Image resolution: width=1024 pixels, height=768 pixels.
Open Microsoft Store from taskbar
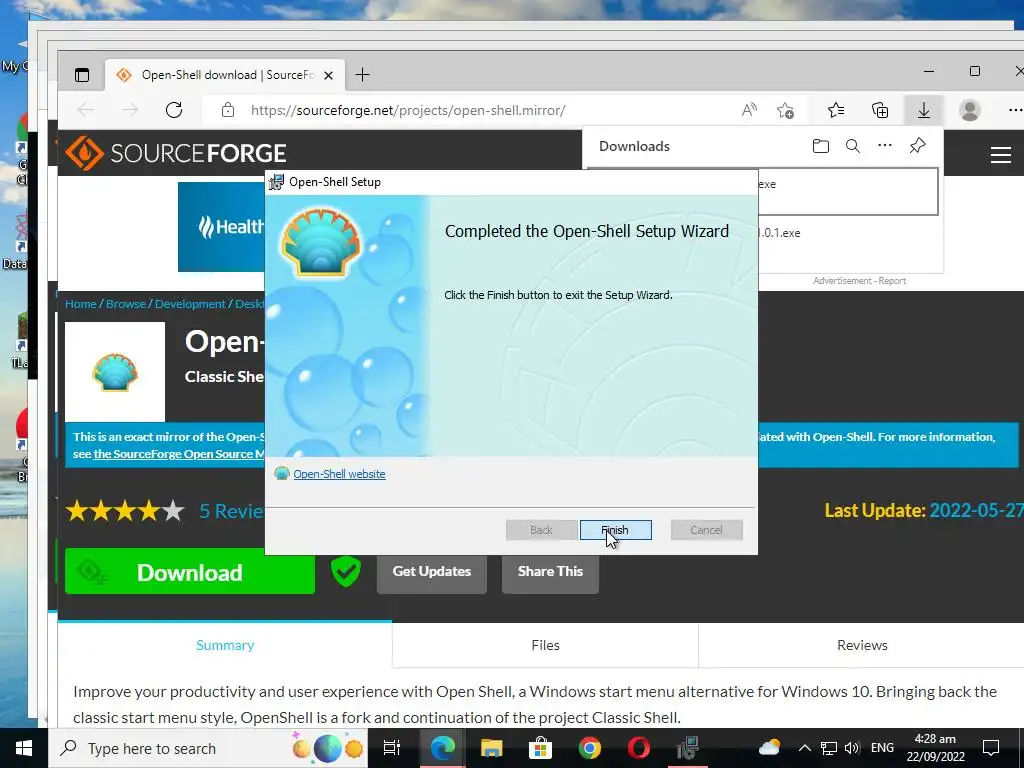[x=540, y=748]
